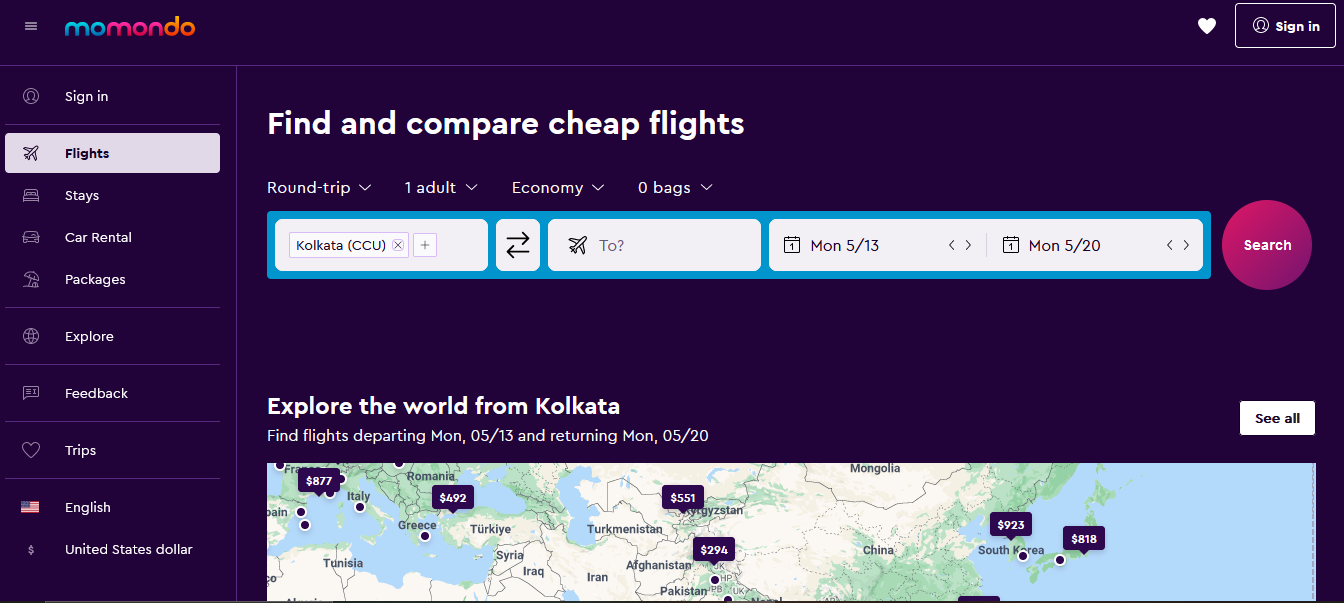Image resolution: width=1344 pixels, height=603 pixels.
Task: Go to next day for Mon 5/13 departure
Action: [968, 245]
